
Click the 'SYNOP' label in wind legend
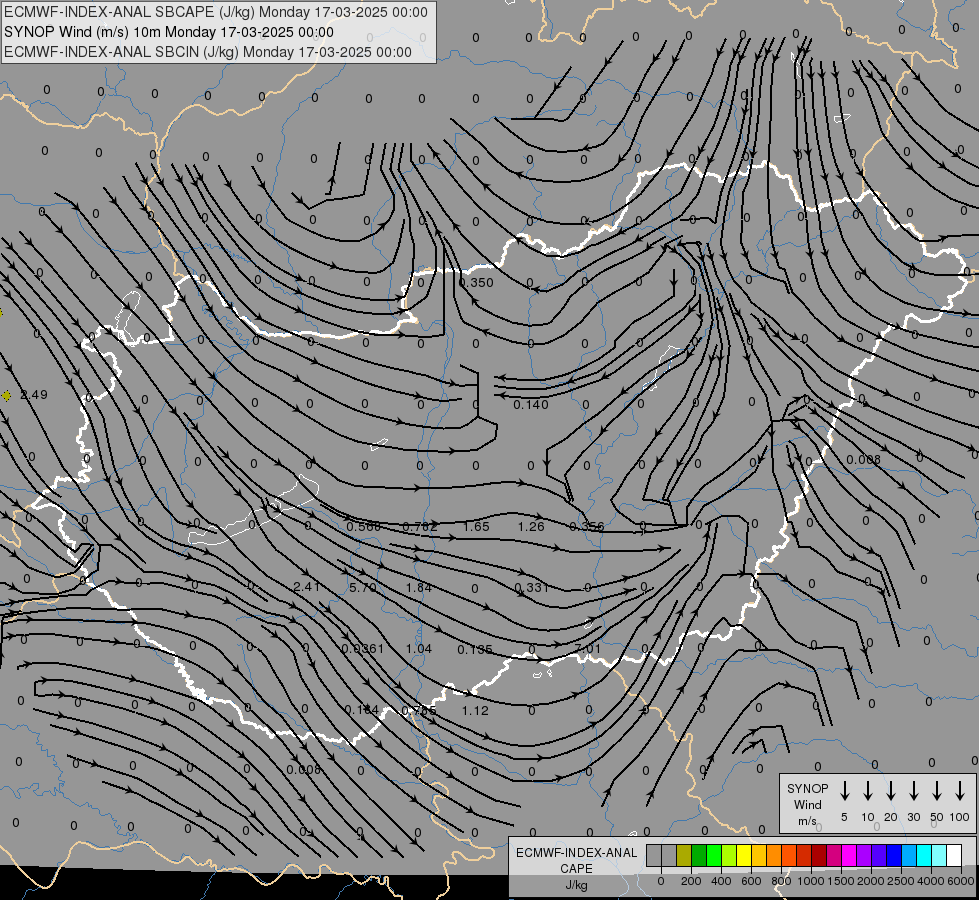807,789
